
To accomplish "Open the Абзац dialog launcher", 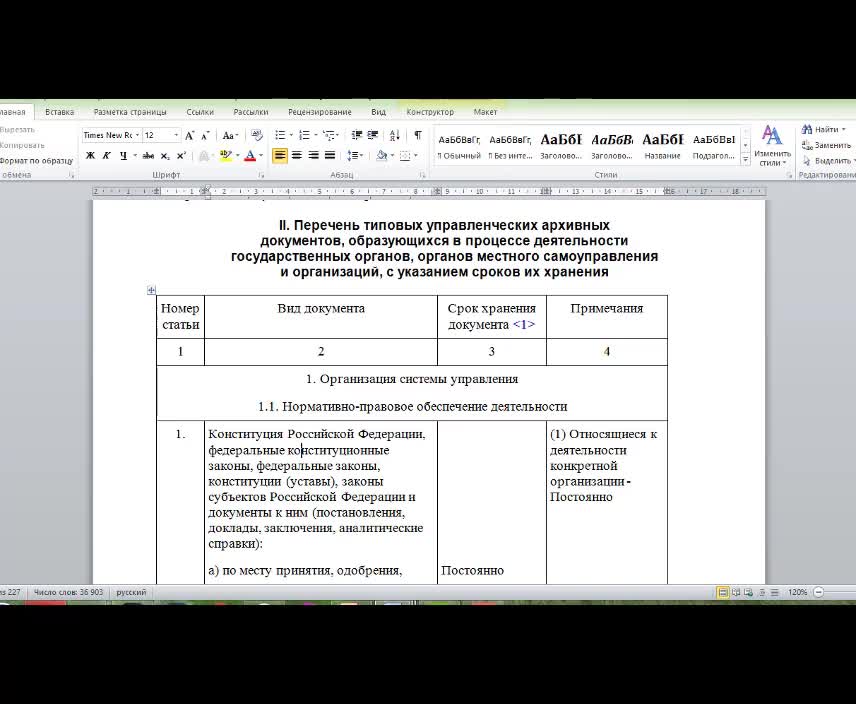I will tap(422, 175).
